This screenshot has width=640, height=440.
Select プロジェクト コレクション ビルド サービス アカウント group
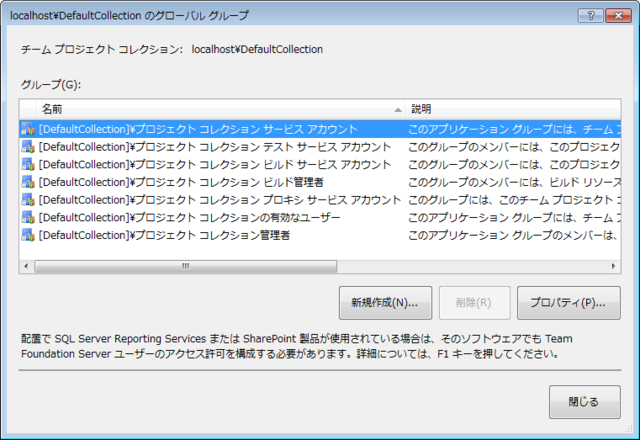tap(215, 164)
